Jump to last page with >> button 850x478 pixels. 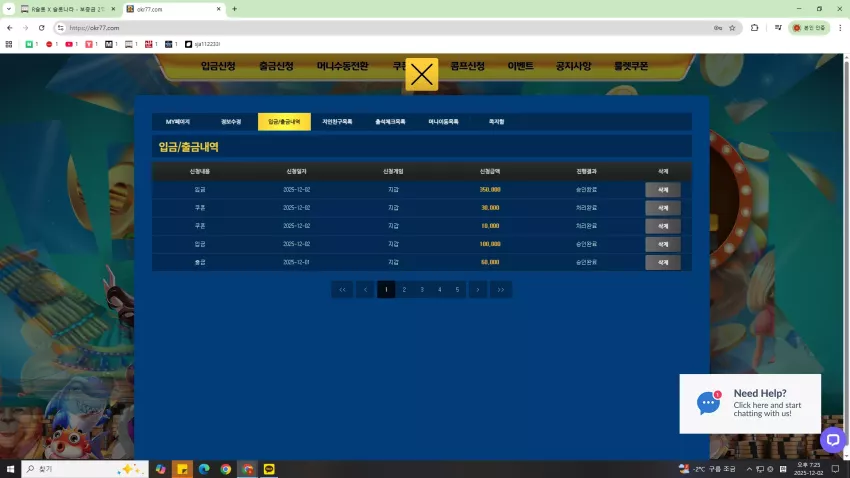pyautogui.click(x=501, y=289)
